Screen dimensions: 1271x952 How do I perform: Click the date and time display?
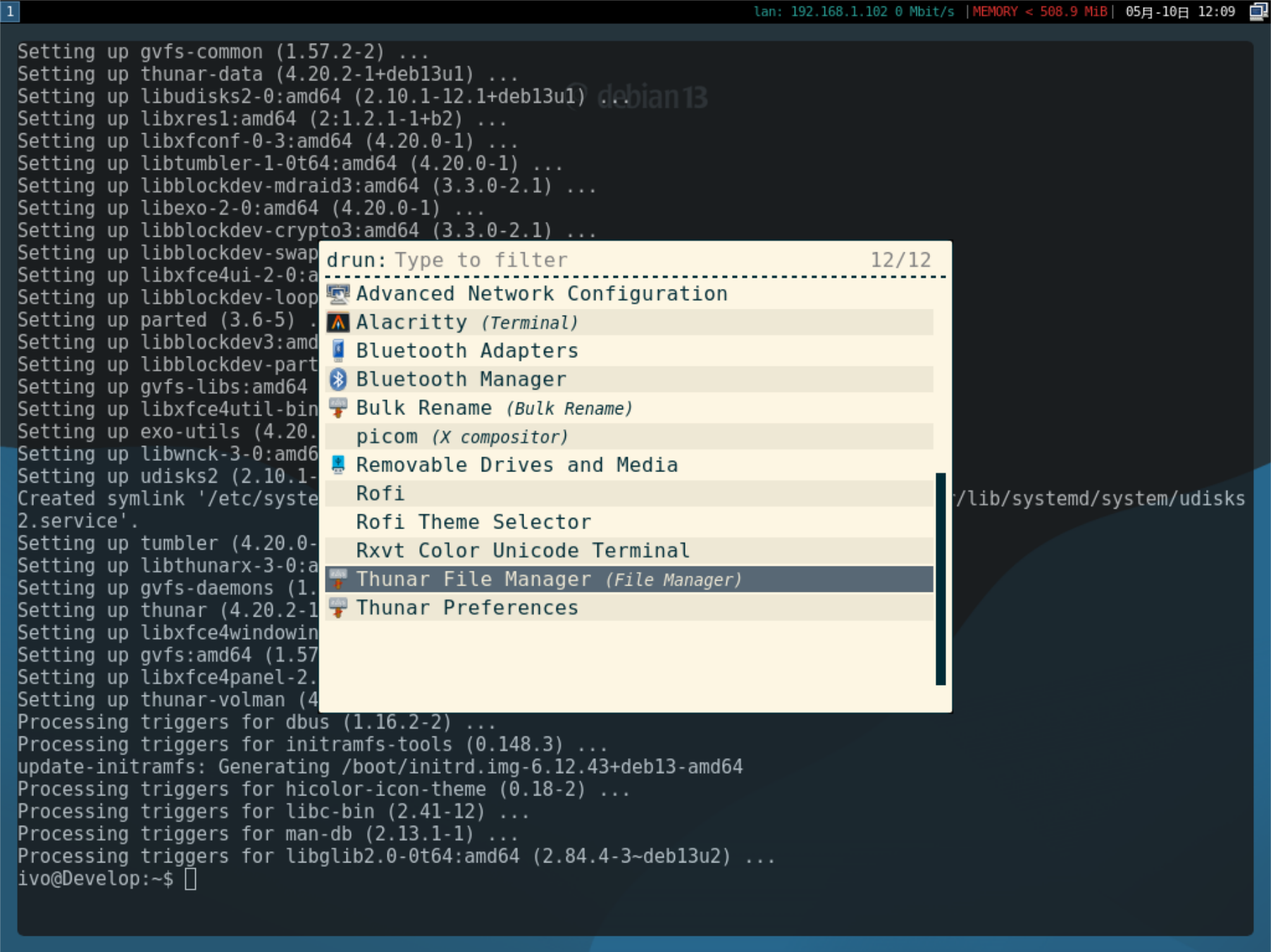tap(1180, 11)
